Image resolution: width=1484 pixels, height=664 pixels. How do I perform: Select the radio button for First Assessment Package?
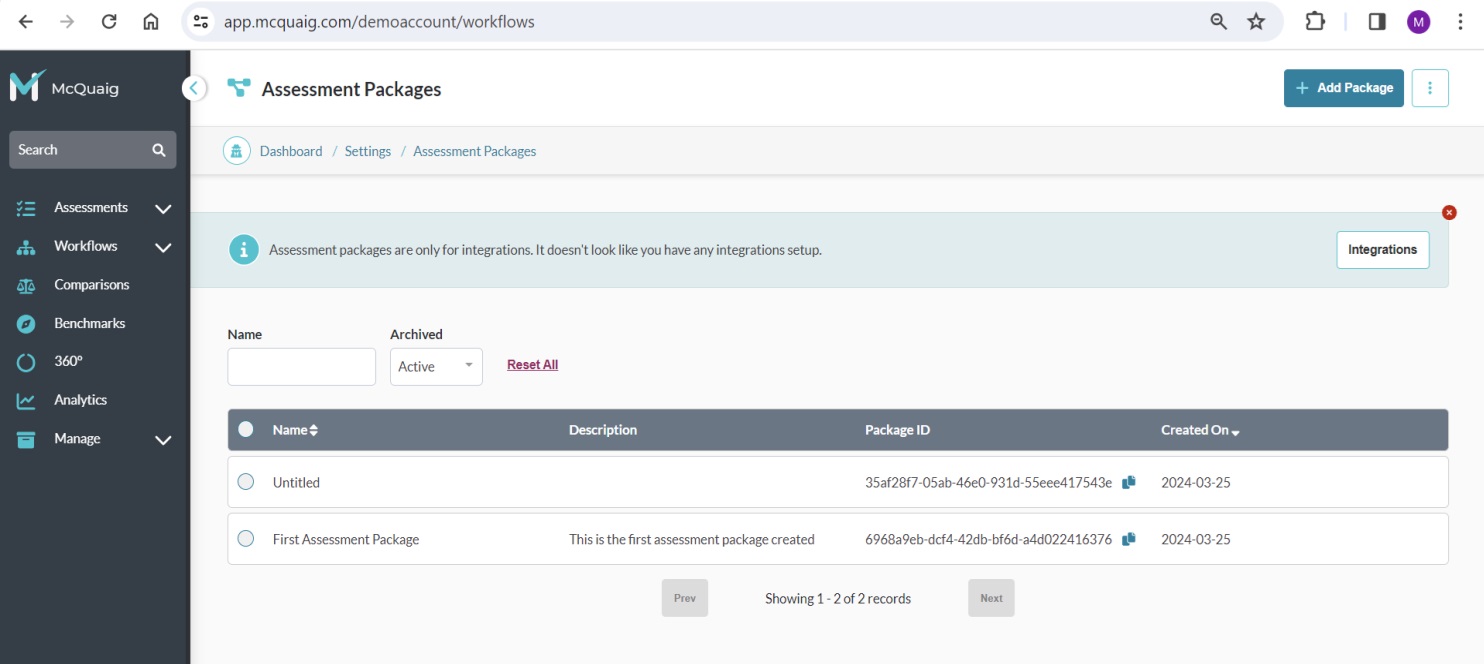245,538
